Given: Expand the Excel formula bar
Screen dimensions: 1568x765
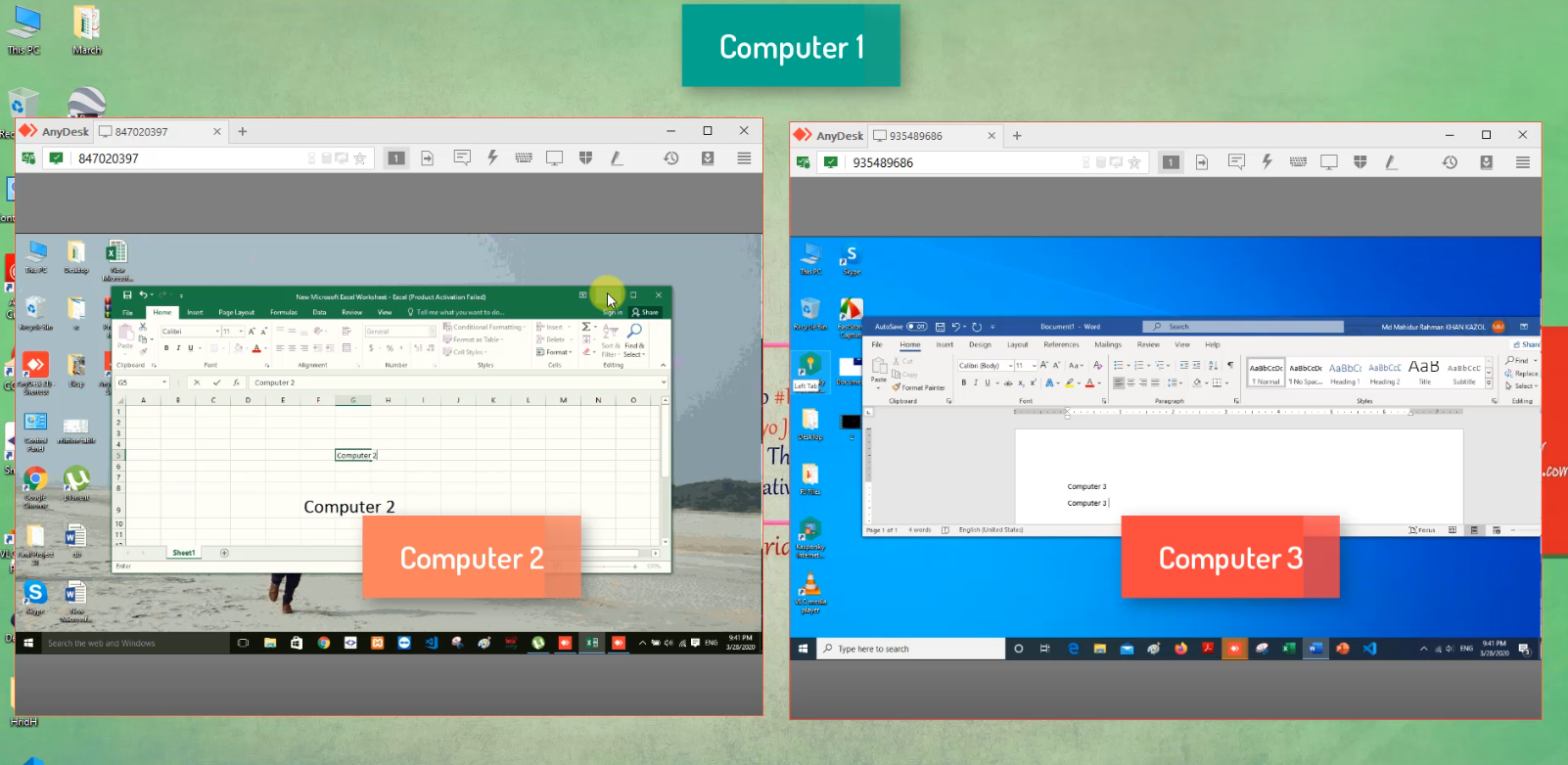Looking at the screenshot, I should click(x=663, y=382).
